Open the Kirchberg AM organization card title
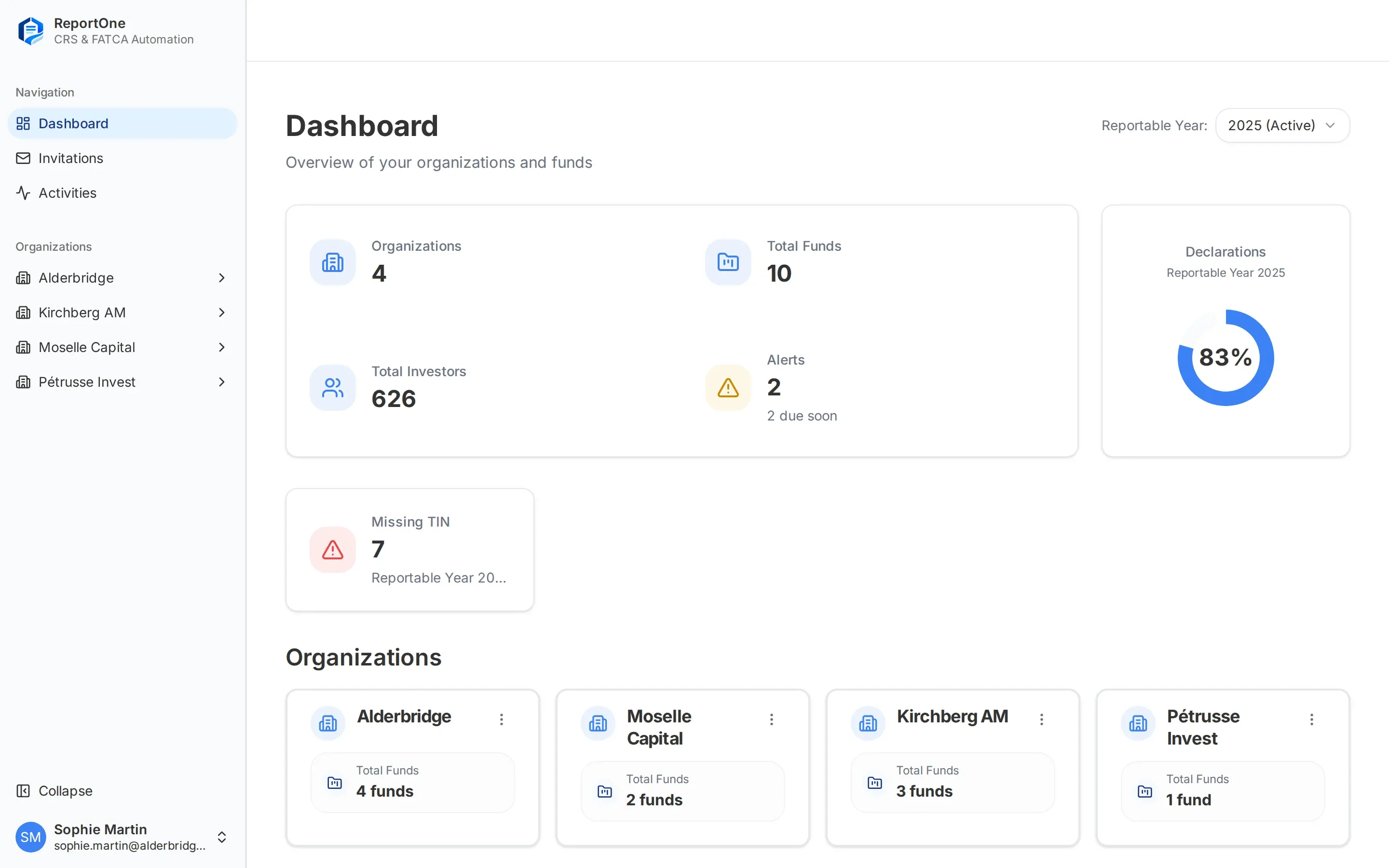 click(x=953, y=717)
